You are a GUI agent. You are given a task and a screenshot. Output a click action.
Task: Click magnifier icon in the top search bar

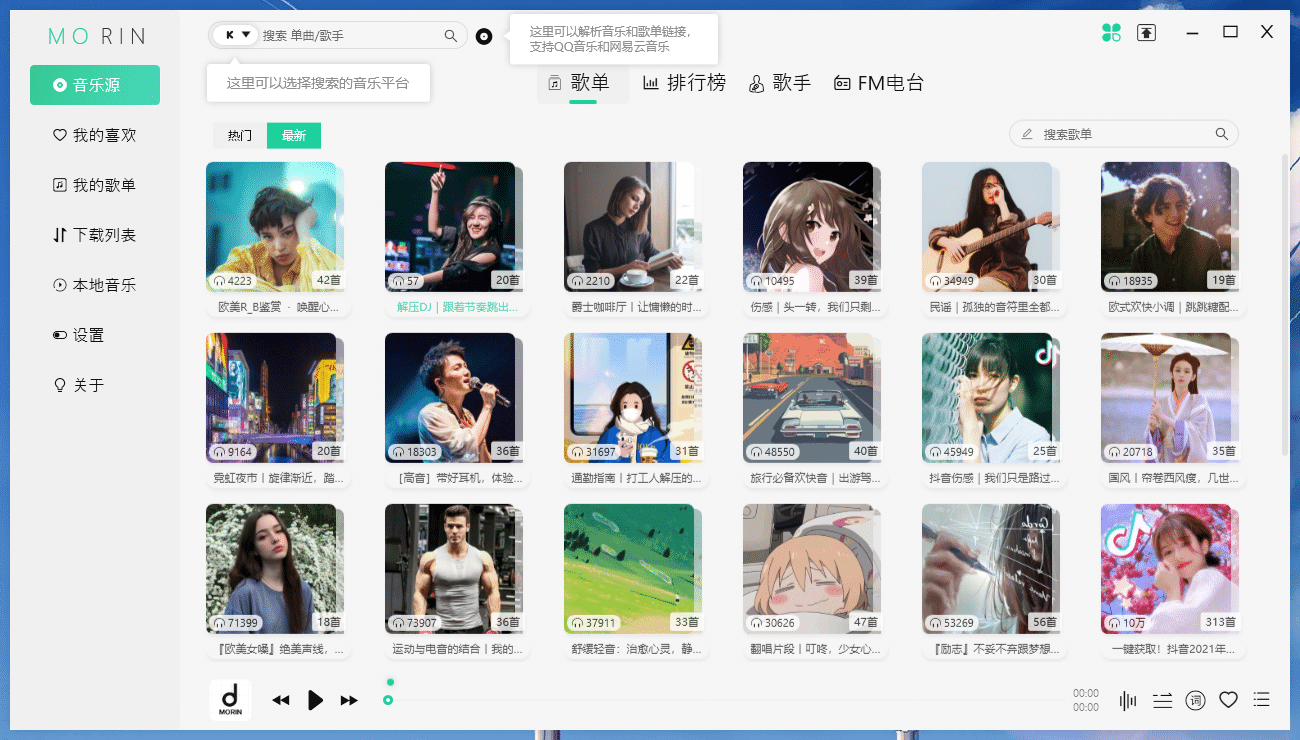click(450, 36)
